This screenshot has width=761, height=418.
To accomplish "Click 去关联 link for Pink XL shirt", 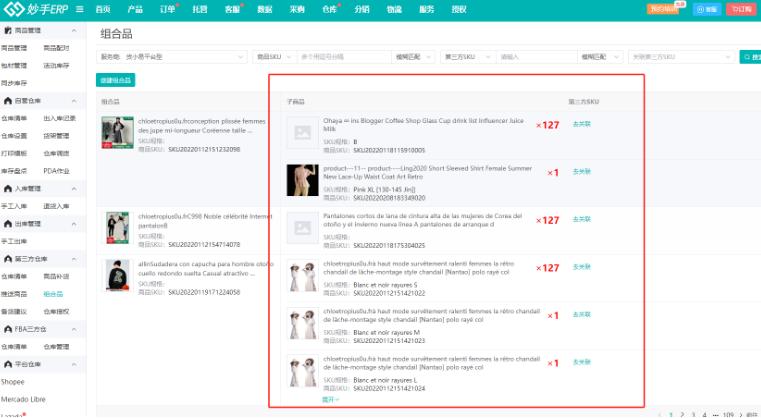I will [581, 172].
